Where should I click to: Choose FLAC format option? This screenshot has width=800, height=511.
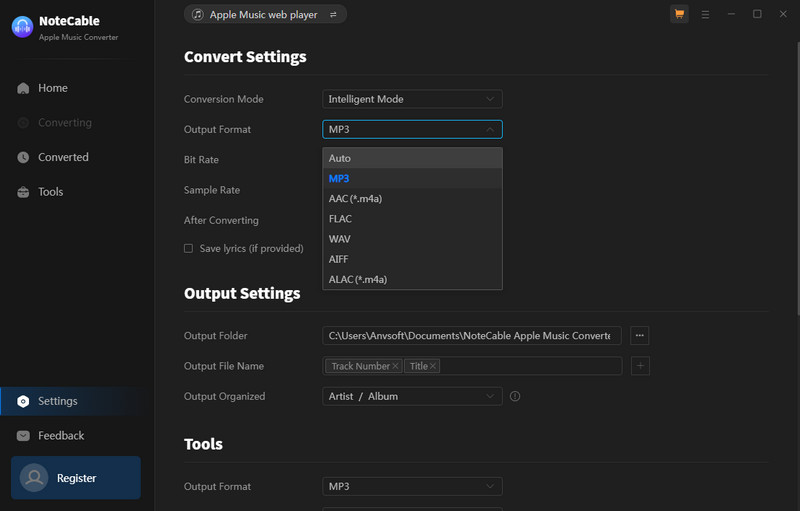[412, 219]
